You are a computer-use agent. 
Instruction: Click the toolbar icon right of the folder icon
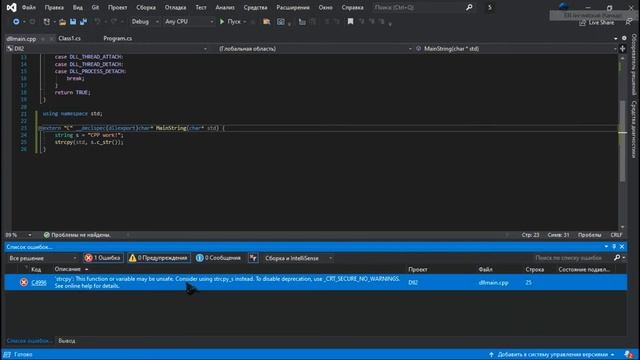point(281,22)
